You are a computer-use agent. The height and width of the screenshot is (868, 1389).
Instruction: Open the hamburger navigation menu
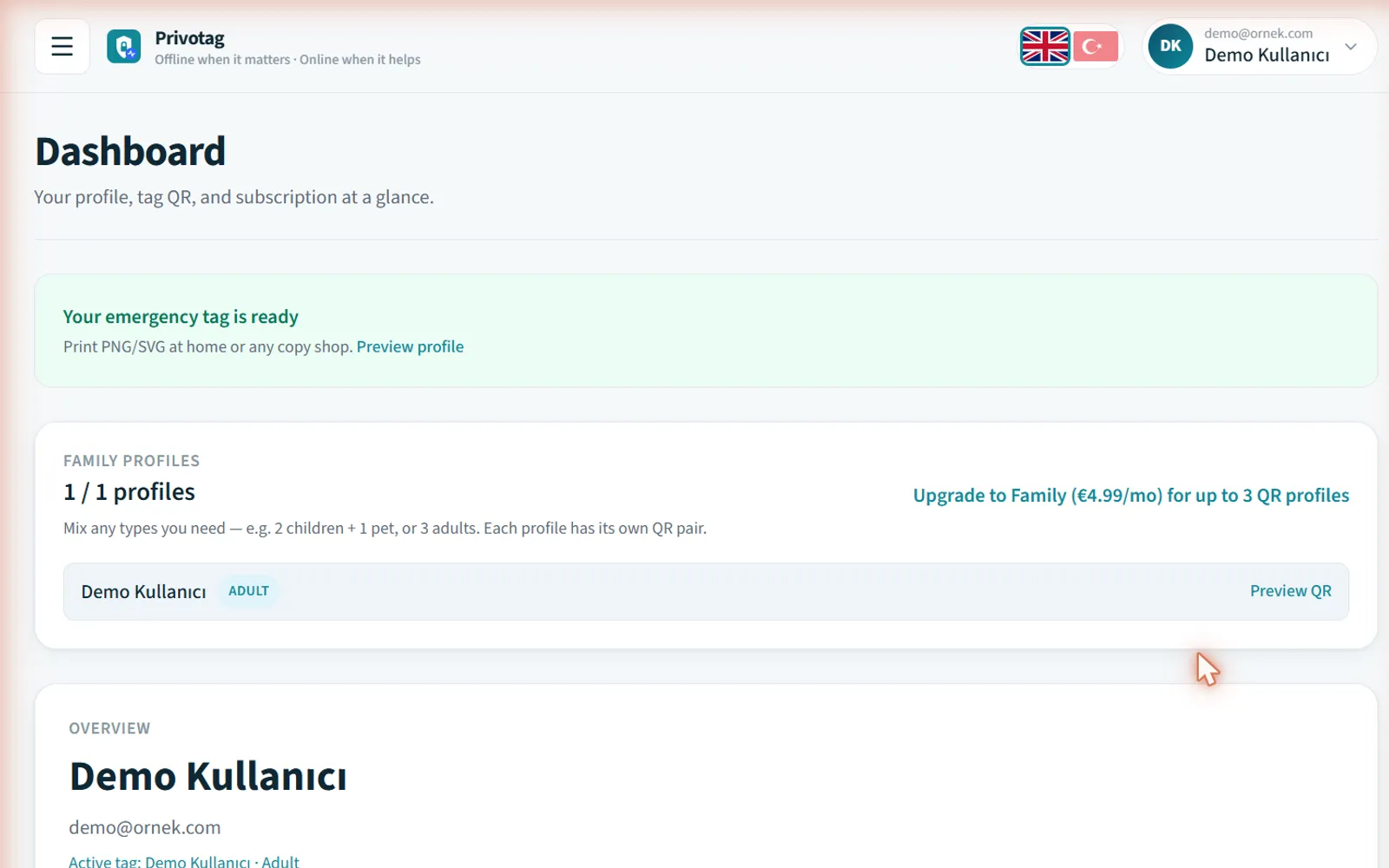click(x=62, y=47)
